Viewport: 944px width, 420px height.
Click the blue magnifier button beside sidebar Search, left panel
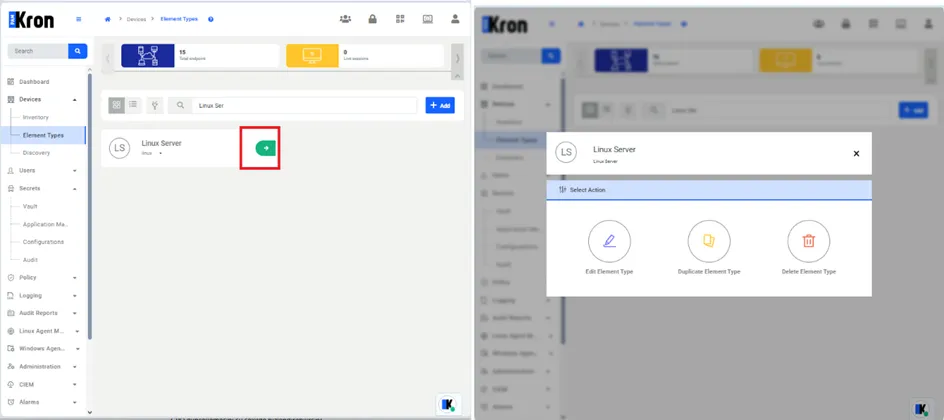(78, 51)
